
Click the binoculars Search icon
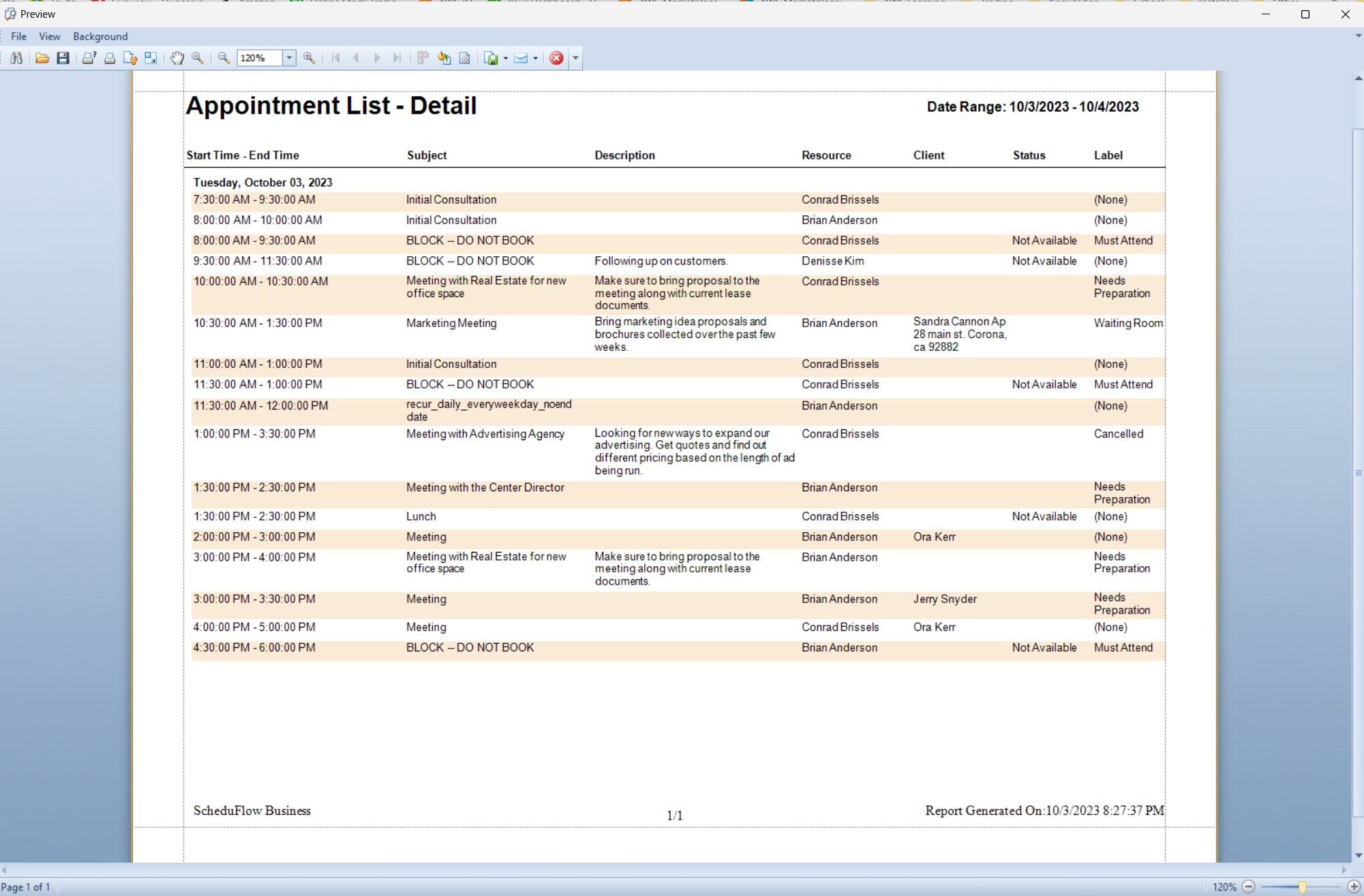click(16, 58)
